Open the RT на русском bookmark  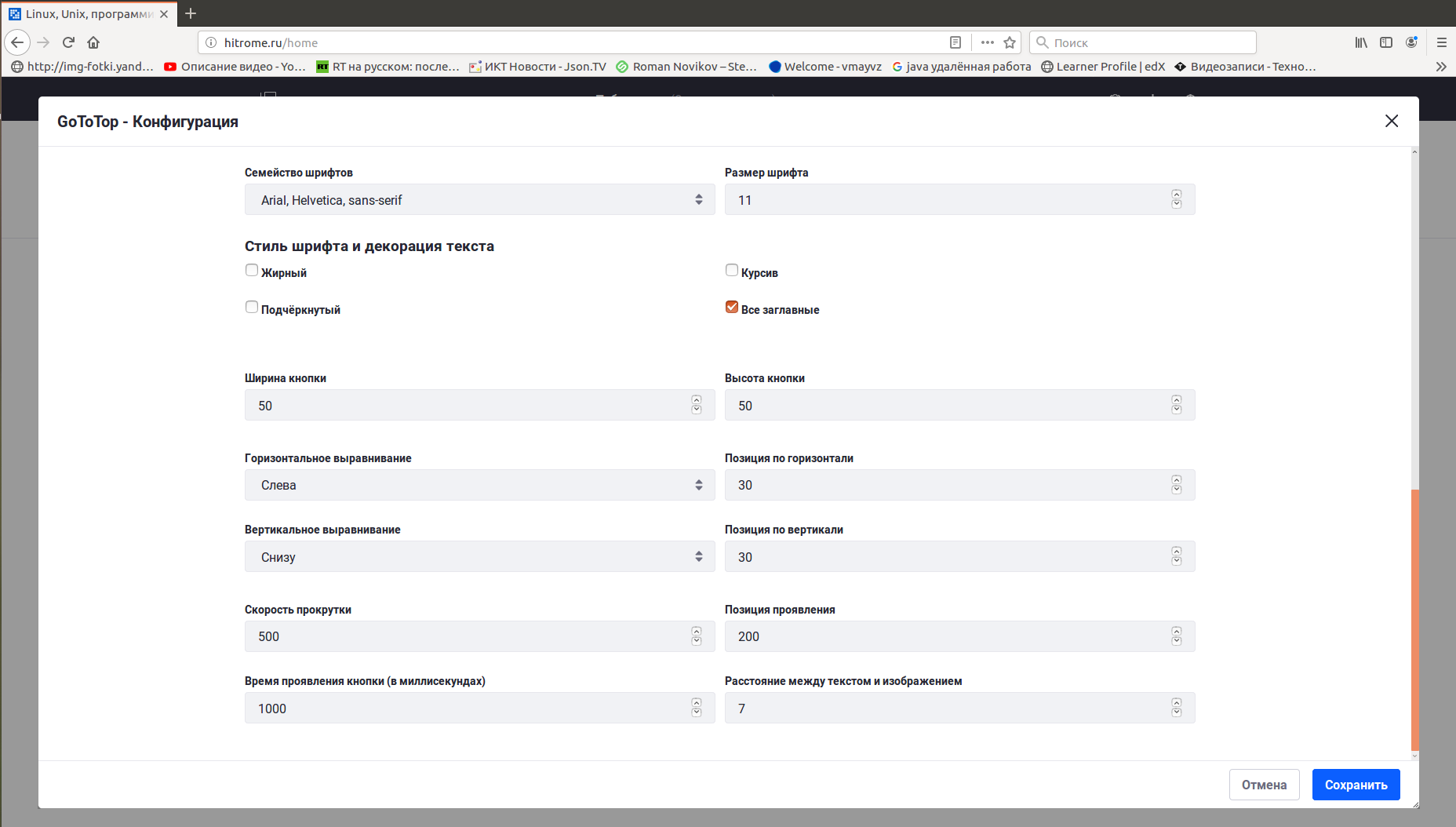(x=388, y=67)
